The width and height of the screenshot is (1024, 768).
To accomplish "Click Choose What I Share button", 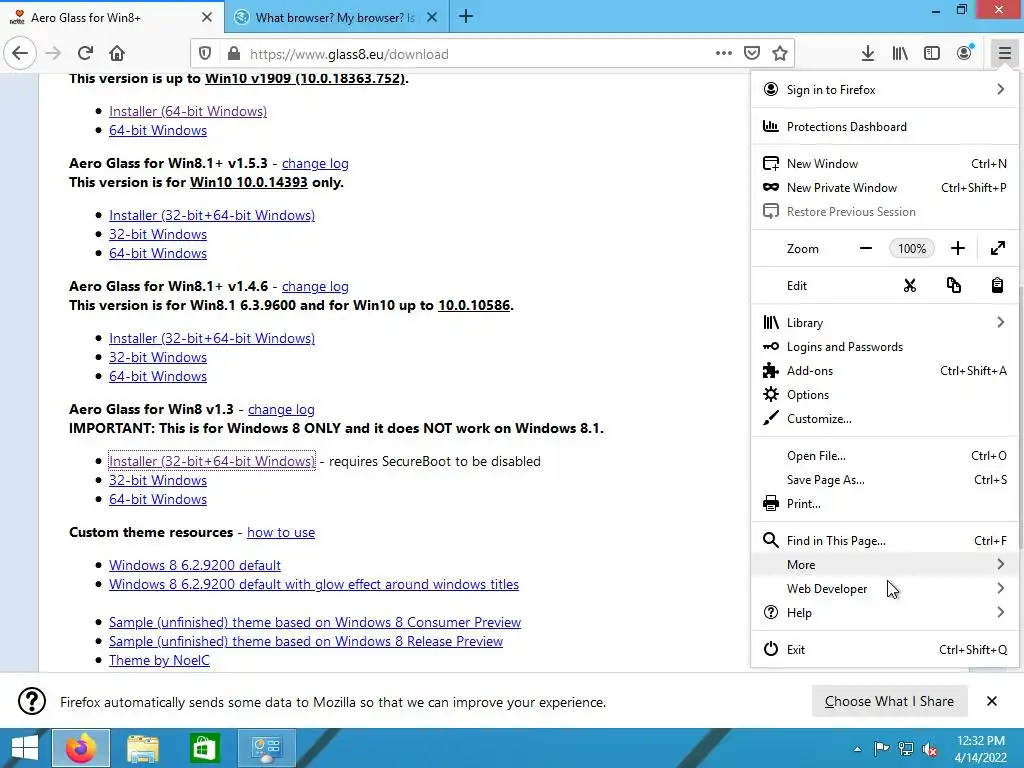I will coord(889,701).
